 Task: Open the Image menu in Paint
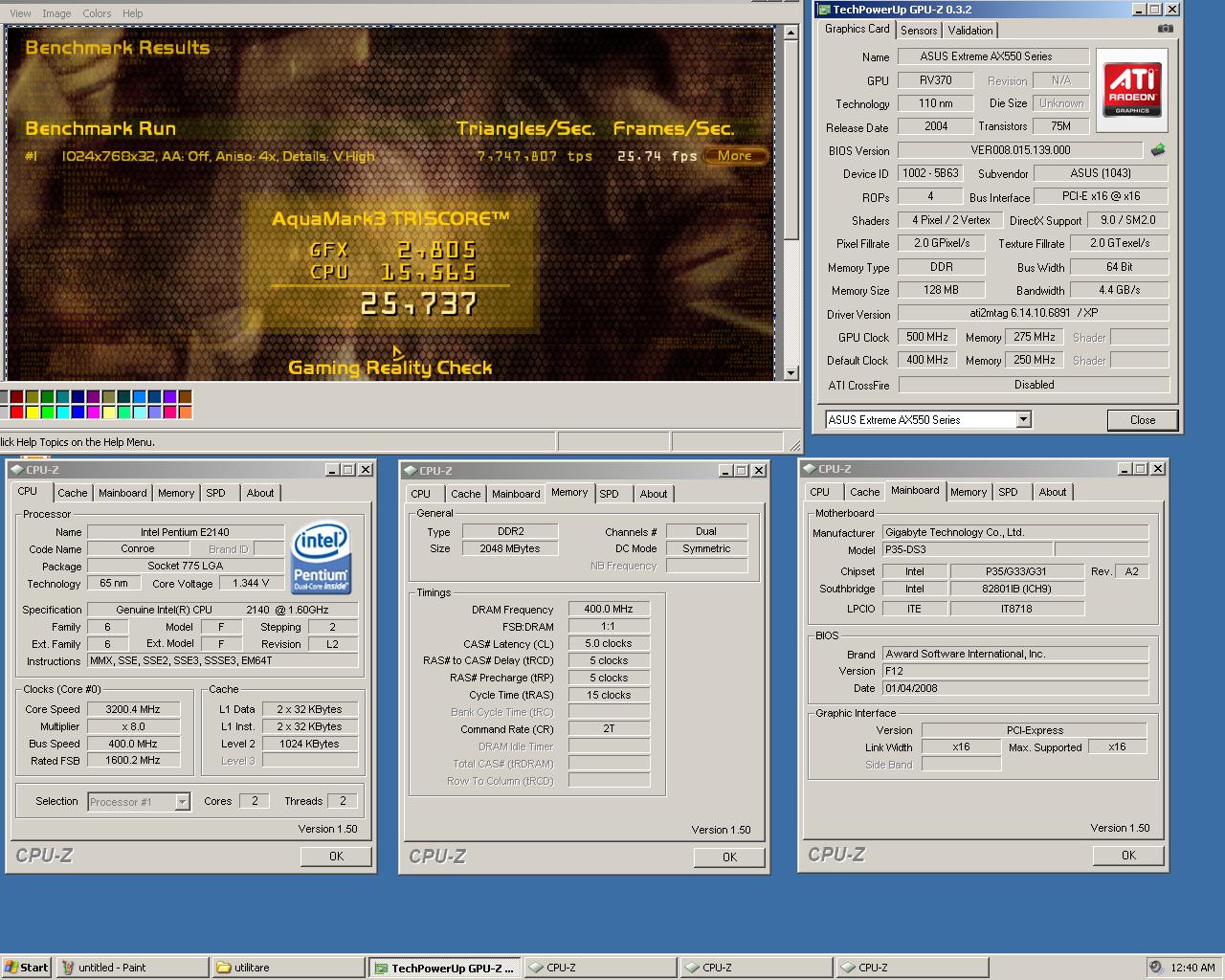tap(56, 13)
